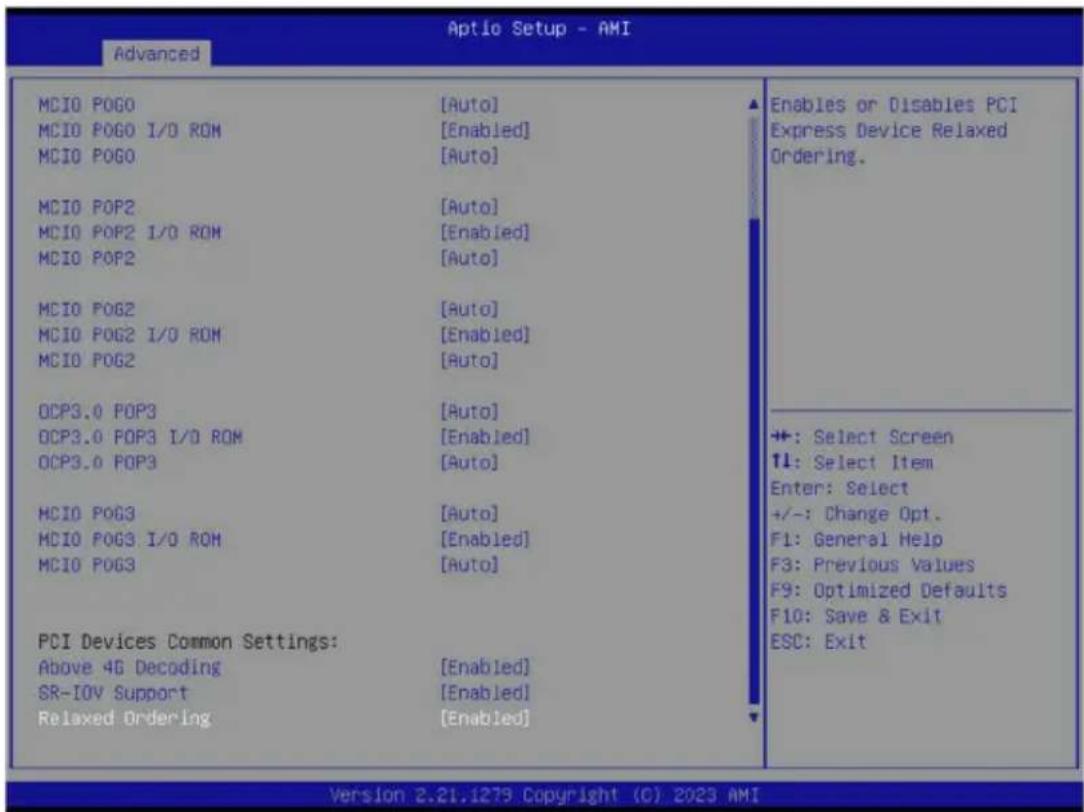Click the F9: Optimized Defaults hint
This screenshot has height=812, width=1084.
point(888,591)
